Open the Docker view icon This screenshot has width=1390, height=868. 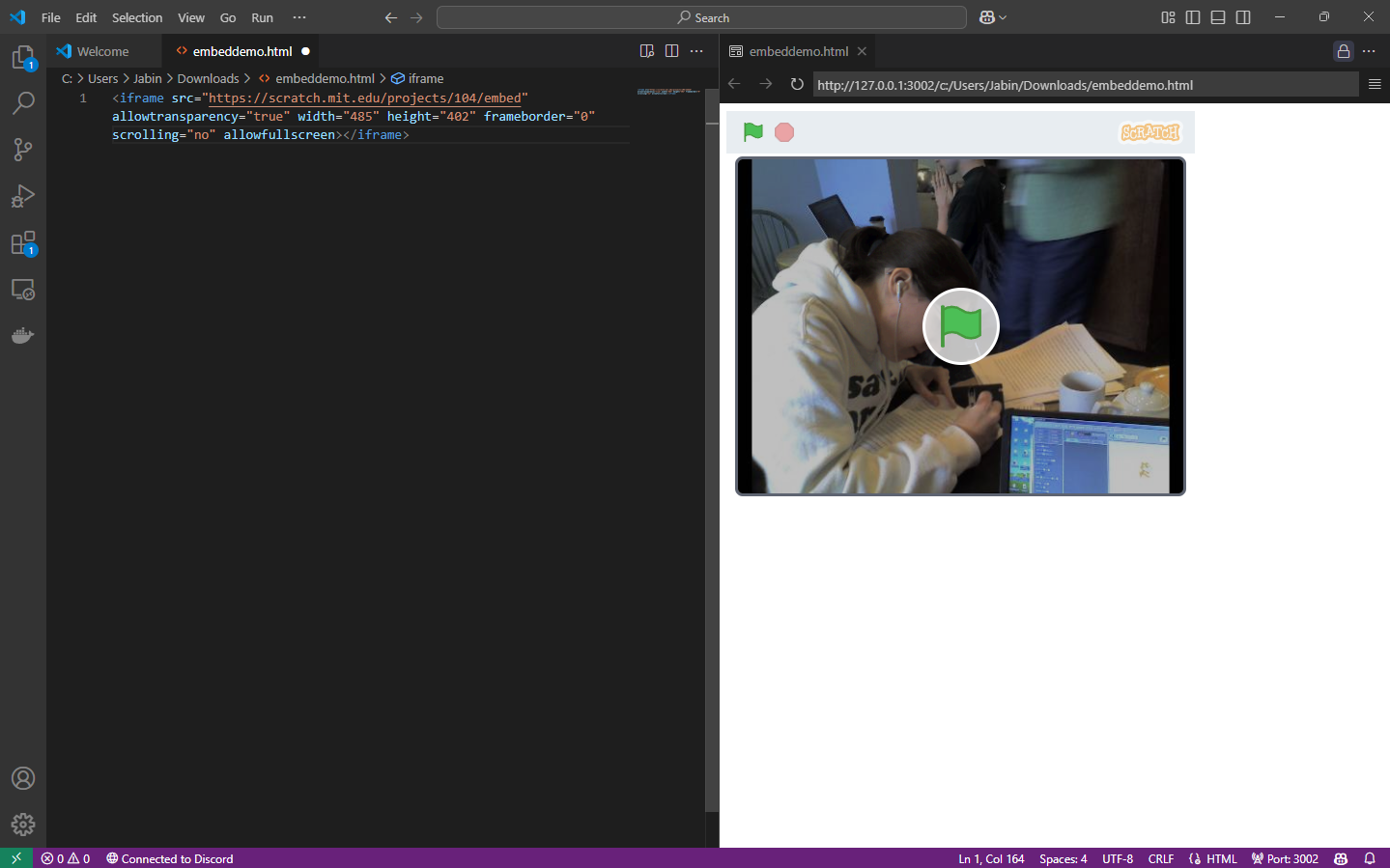23,335
